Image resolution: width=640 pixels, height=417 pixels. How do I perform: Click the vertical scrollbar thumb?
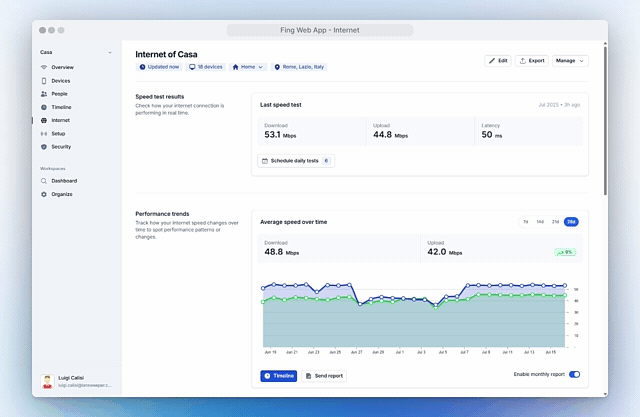pyautogui.click(x=605, y=120)
